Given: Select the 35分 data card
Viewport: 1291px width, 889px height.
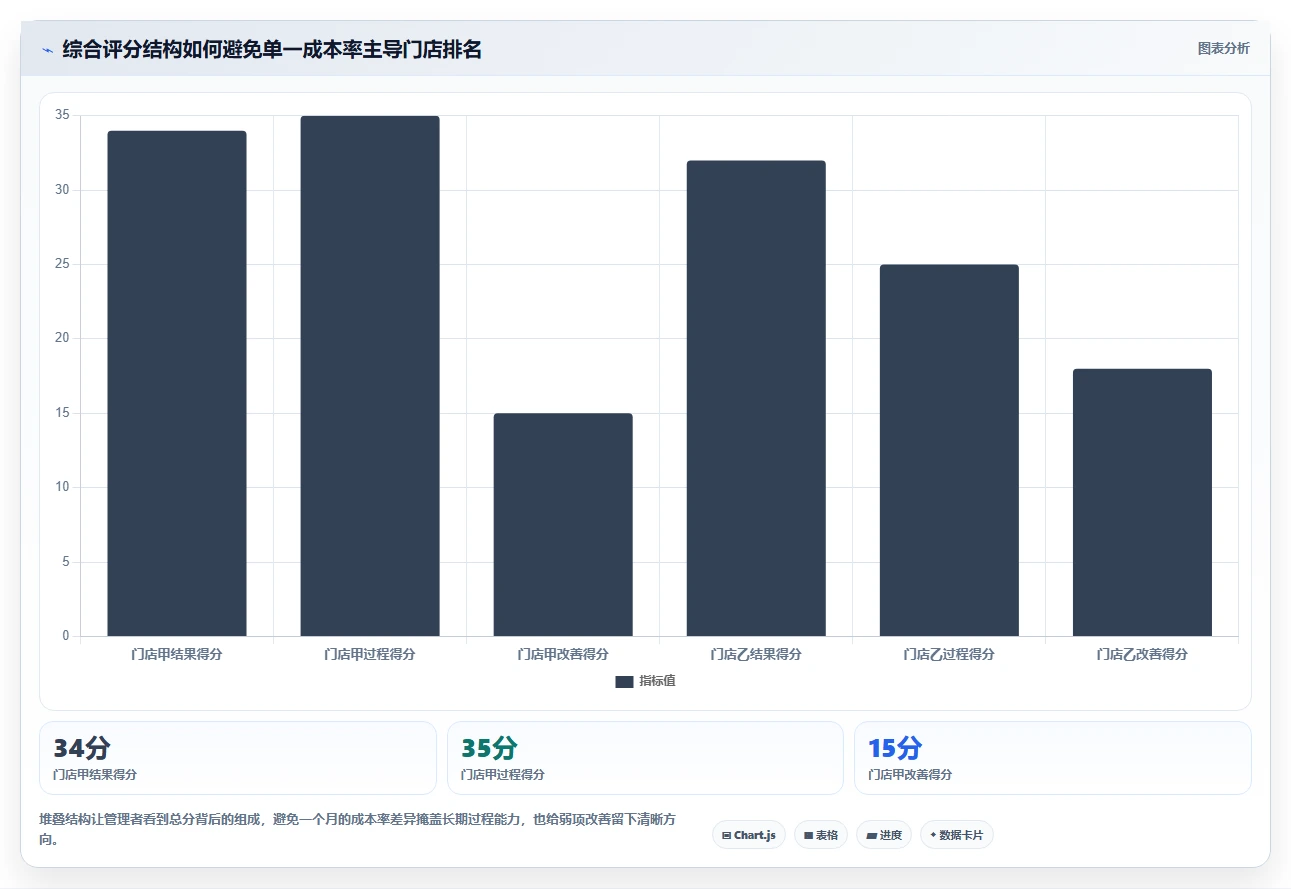Looking at the screenshot, I should click(645, 758).
